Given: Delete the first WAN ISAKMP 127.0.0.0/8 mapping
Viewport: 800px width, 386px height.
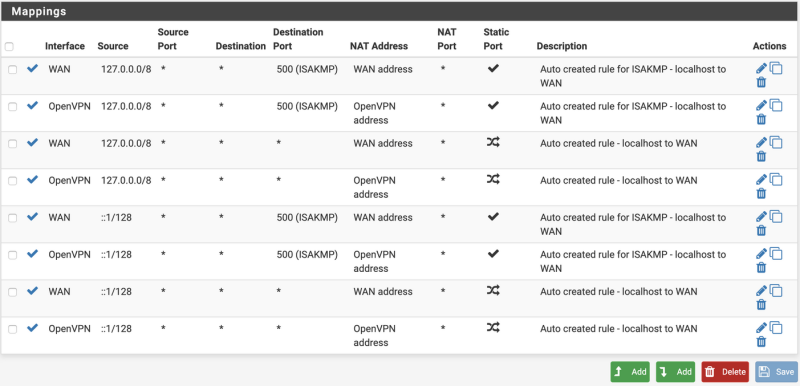Looking at the screenshot, I should point(761,83).
